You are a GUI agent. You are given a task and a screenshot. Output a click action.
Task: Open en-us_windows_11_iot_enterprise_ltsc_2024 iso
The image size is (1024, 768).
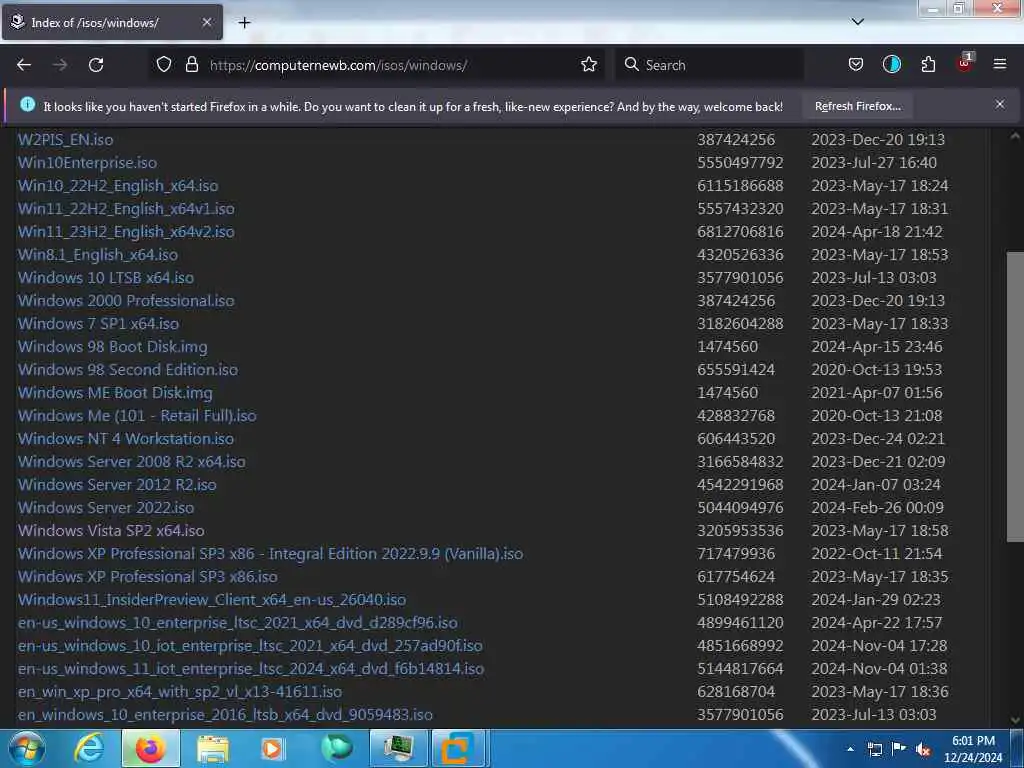pyautogui.click(x=251, y=669)
